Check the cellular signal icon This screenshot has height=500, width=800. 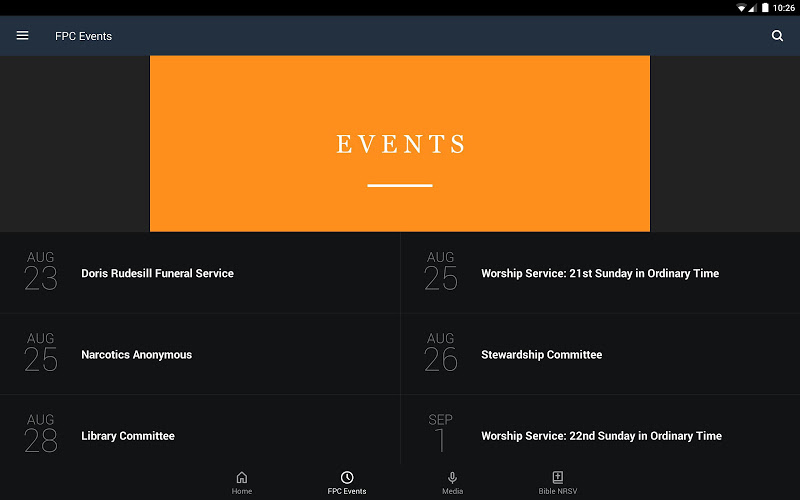click(753, 8)
